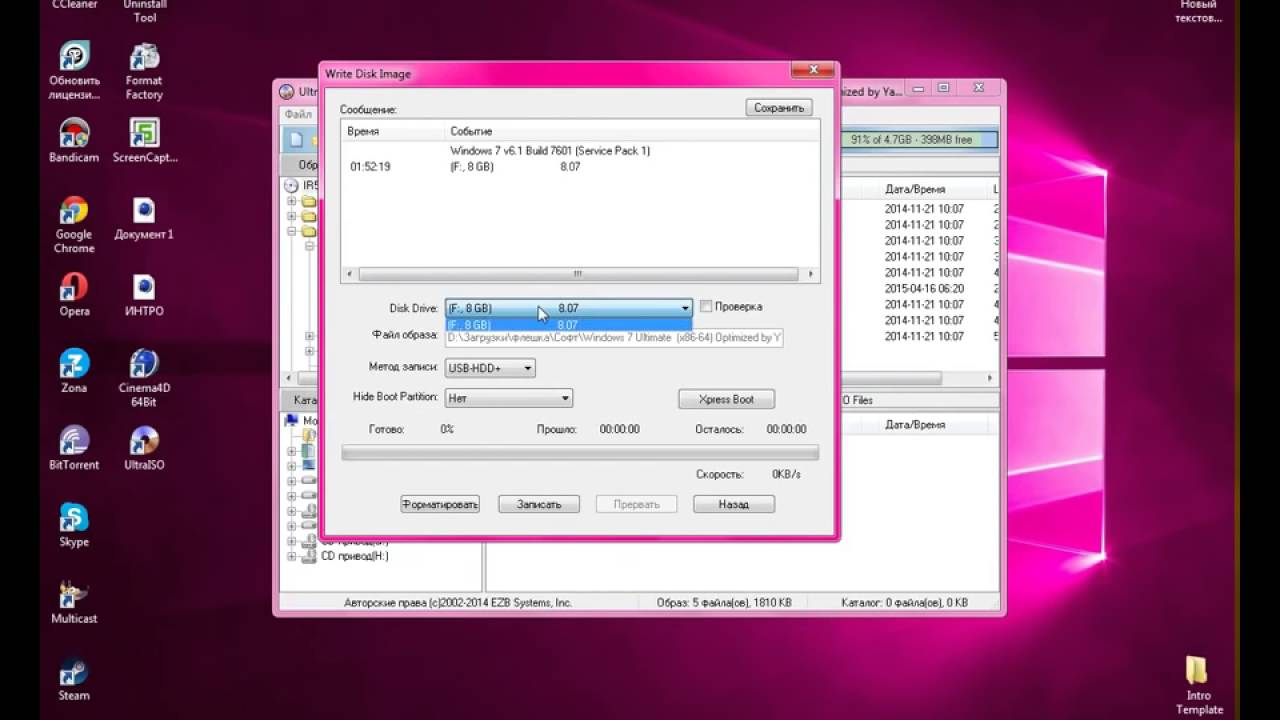Image resolution: width=1280 pixels, height=720 pixels.
Task: Open the Документ 1 desktop file
Action: tap(144, 218)
